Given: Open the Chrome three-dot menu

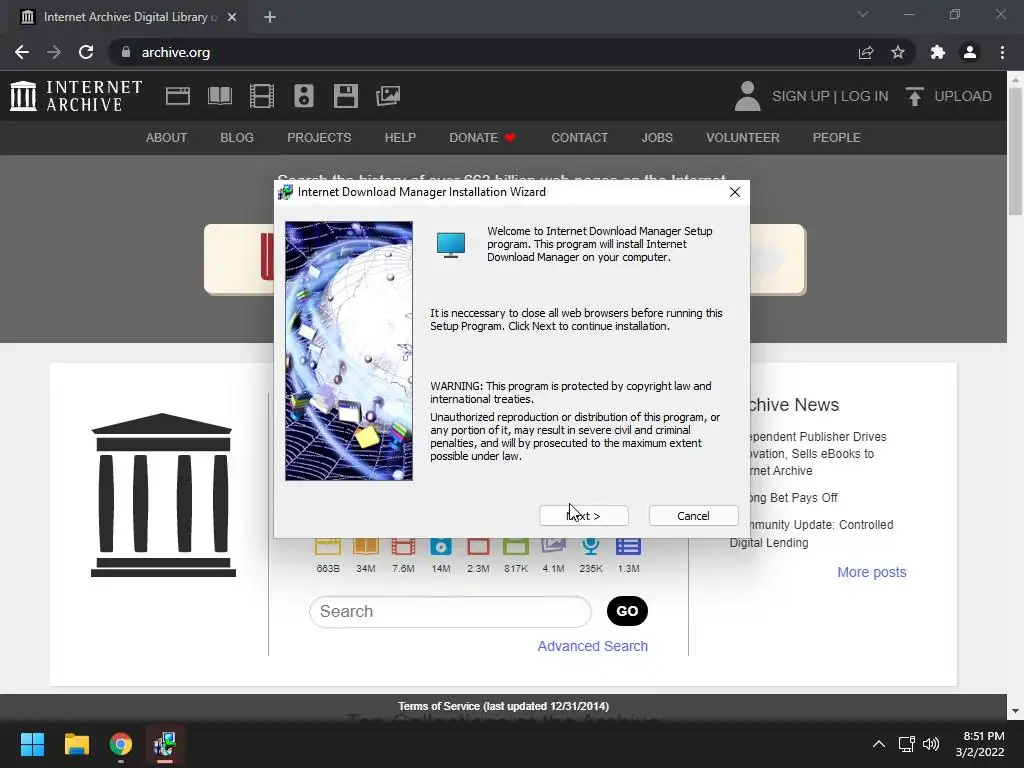Looking at the screenshot, I should [x=1002, y=52].
